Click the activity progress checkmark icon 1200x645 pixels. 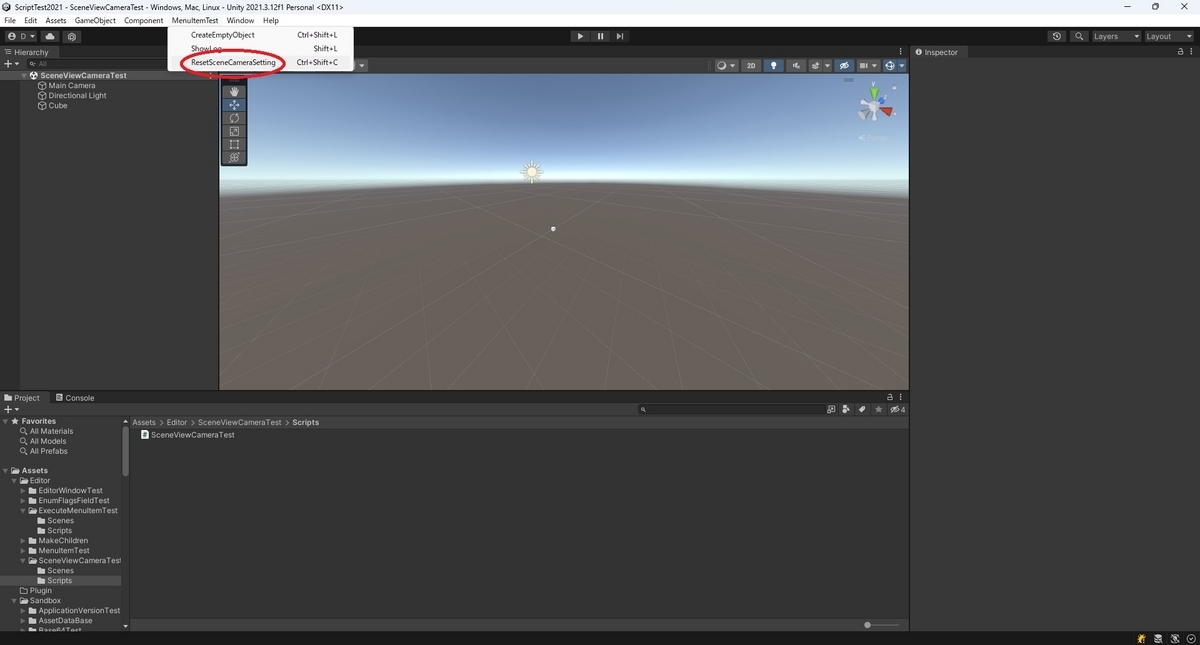(1190, 638)
